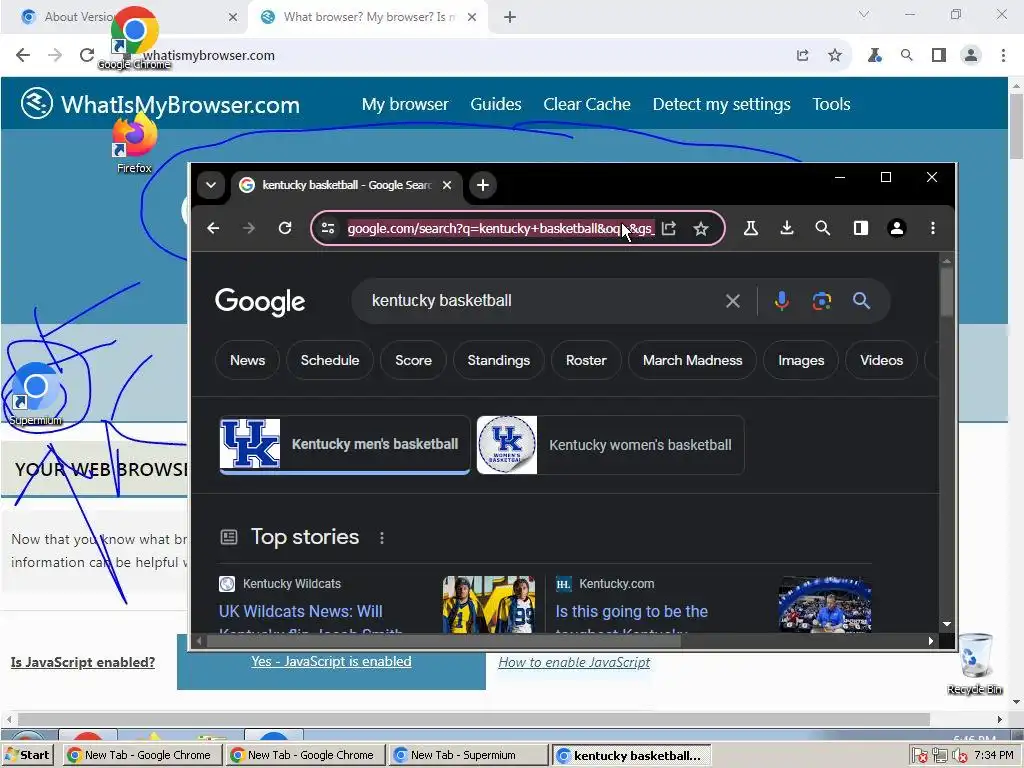The height and width of the screenshot is (768, 1024).
Task: Click the forward arrow in the Supermium window
Action: tap(249, 228)
